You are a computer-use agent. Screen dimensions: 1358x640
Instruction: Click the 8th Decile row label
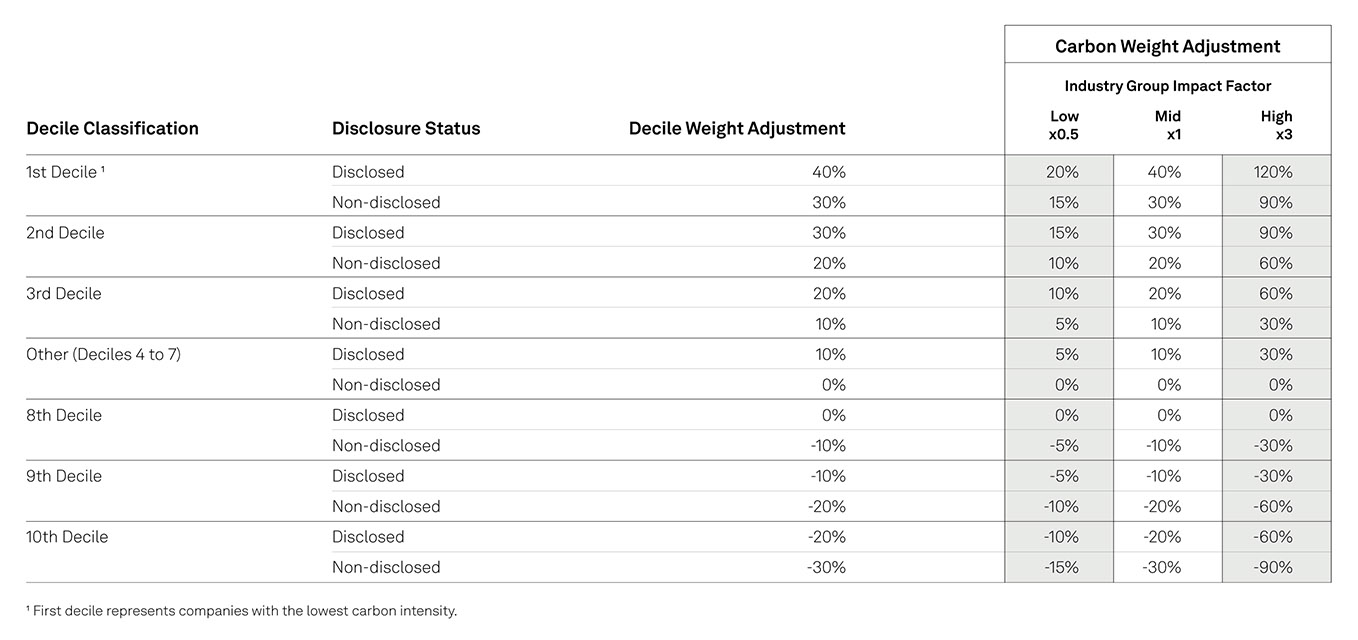[x=64, y=415]
